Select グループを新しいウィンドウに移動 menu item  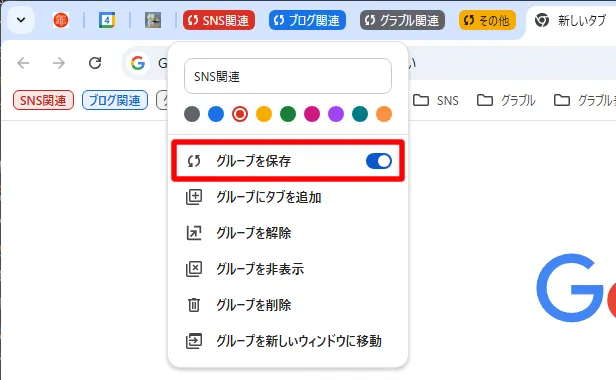pyautogui.click(x=288, y=341)
